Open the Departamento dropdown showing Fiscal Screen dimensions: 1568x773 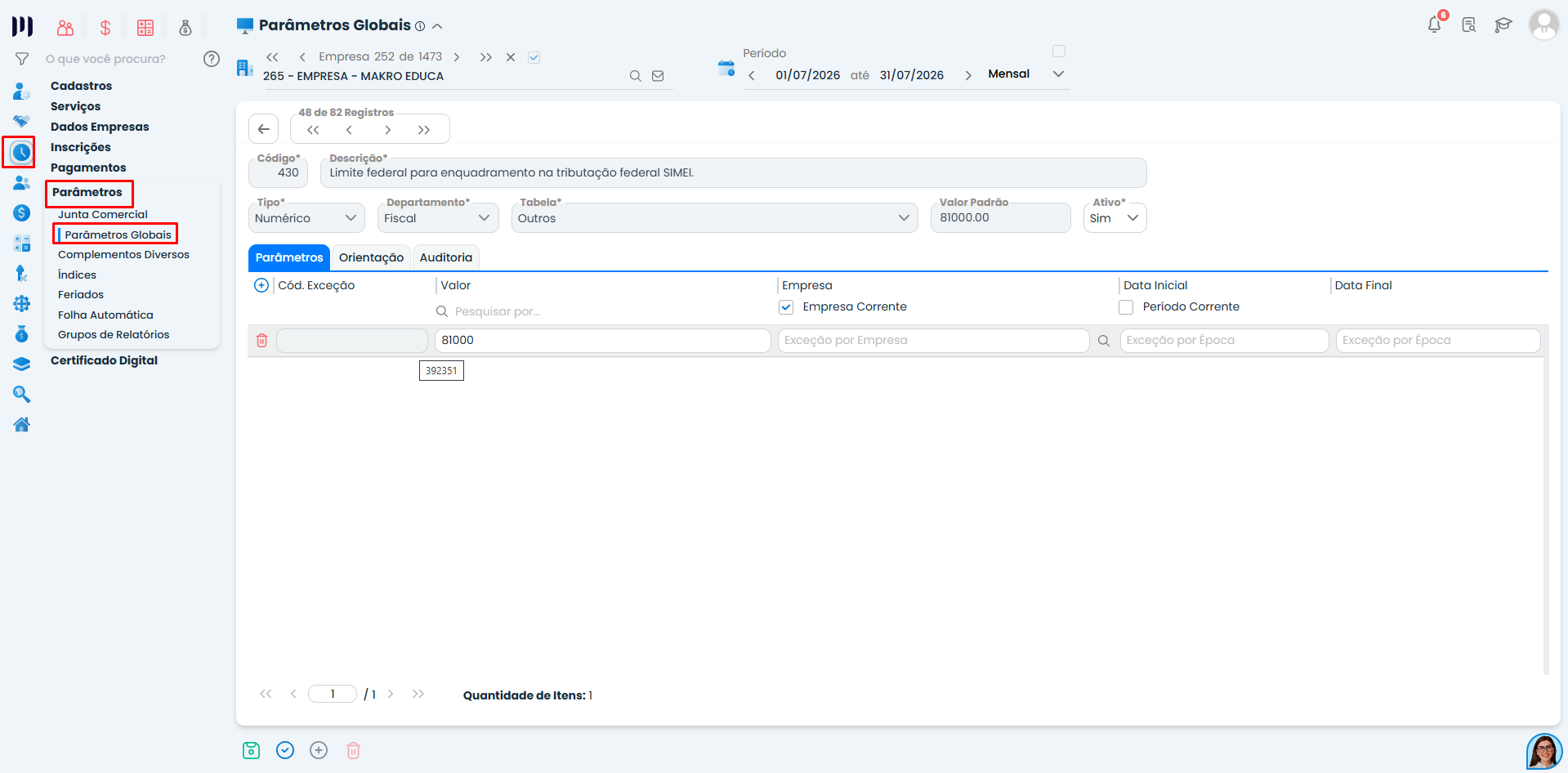[438, 218]
